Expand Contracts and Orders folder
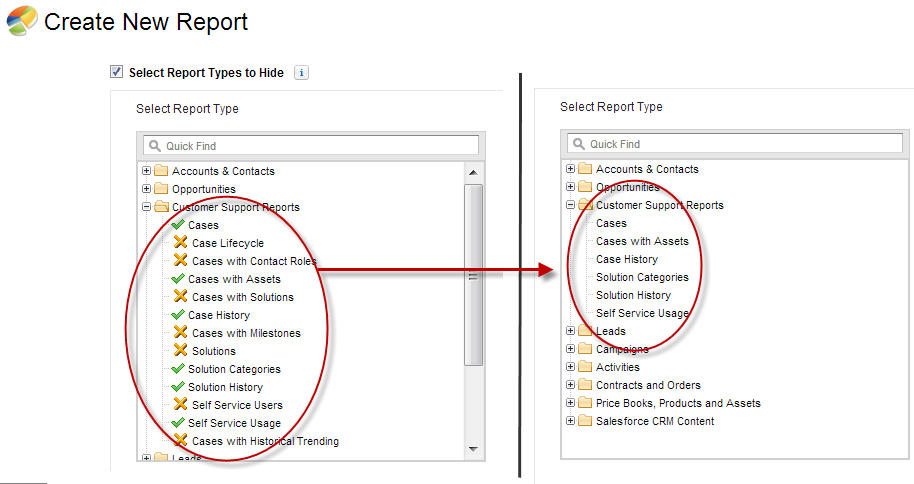The image size is (914, 484). pyautogui.click(x=571, y=385)
